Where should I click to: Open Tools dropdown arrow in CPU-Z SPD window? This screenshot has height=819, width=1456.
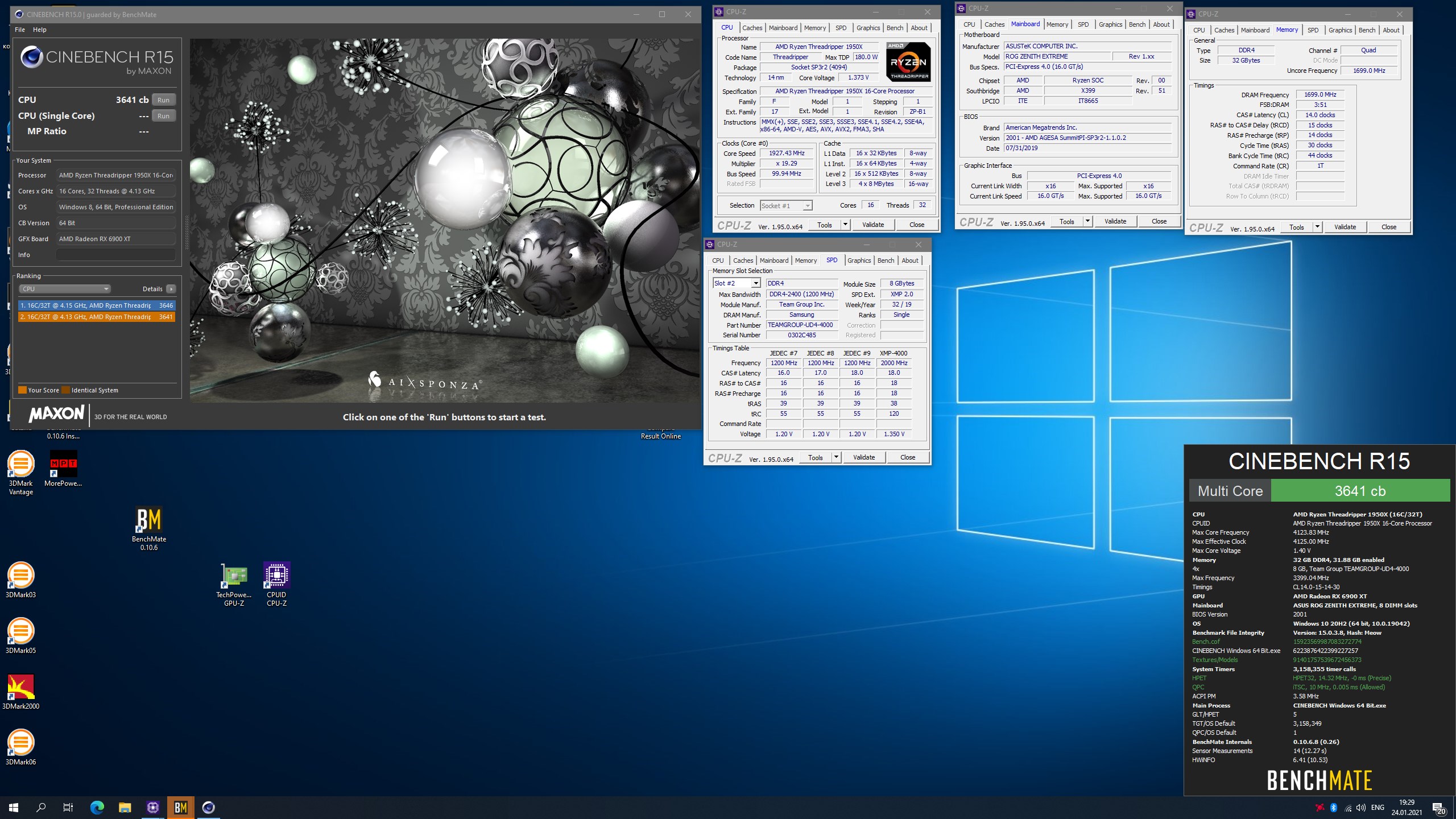point(836,457)
